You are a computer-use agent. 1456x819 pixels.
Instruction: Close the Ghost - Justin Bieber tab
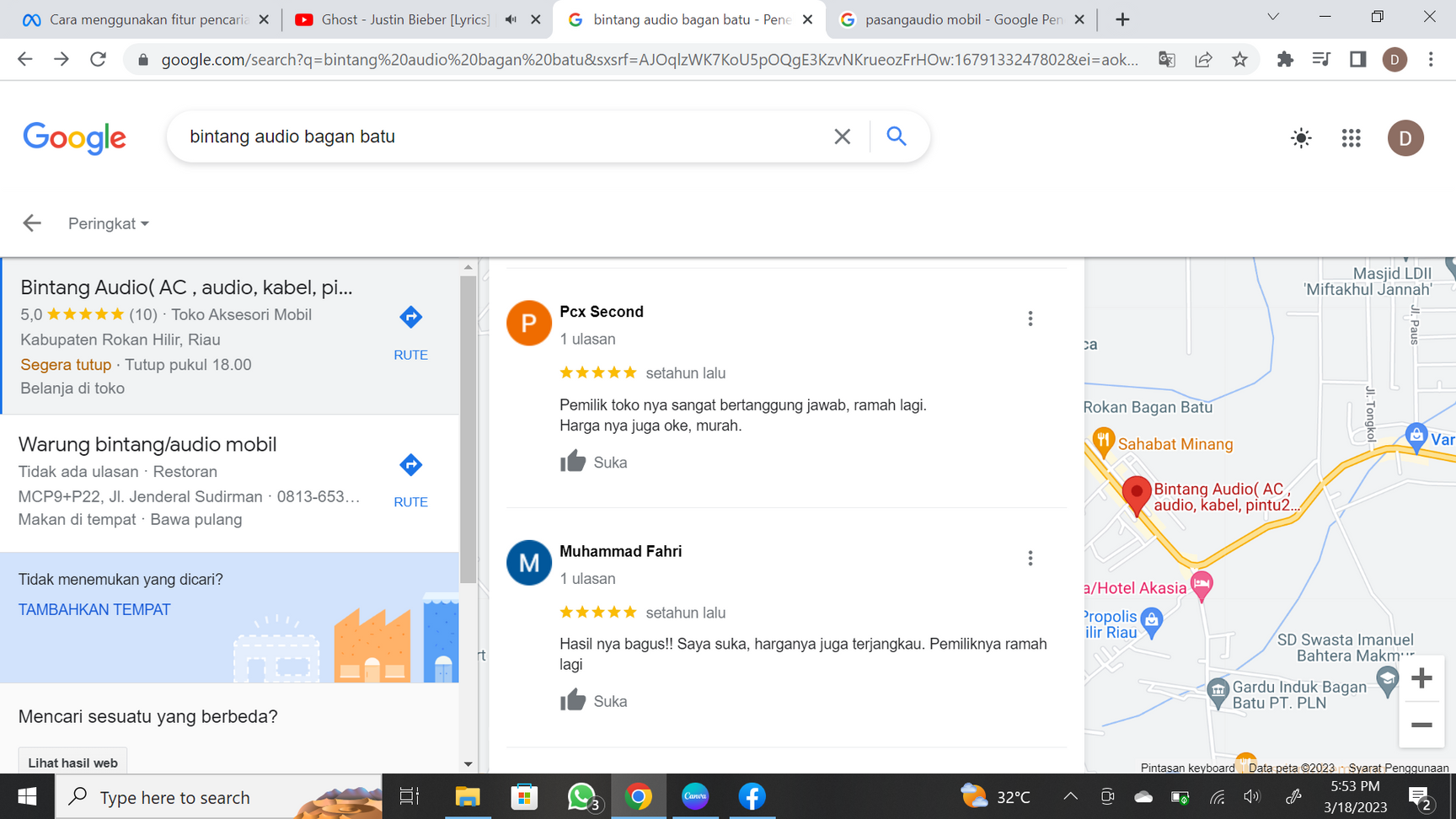[535, 19]
